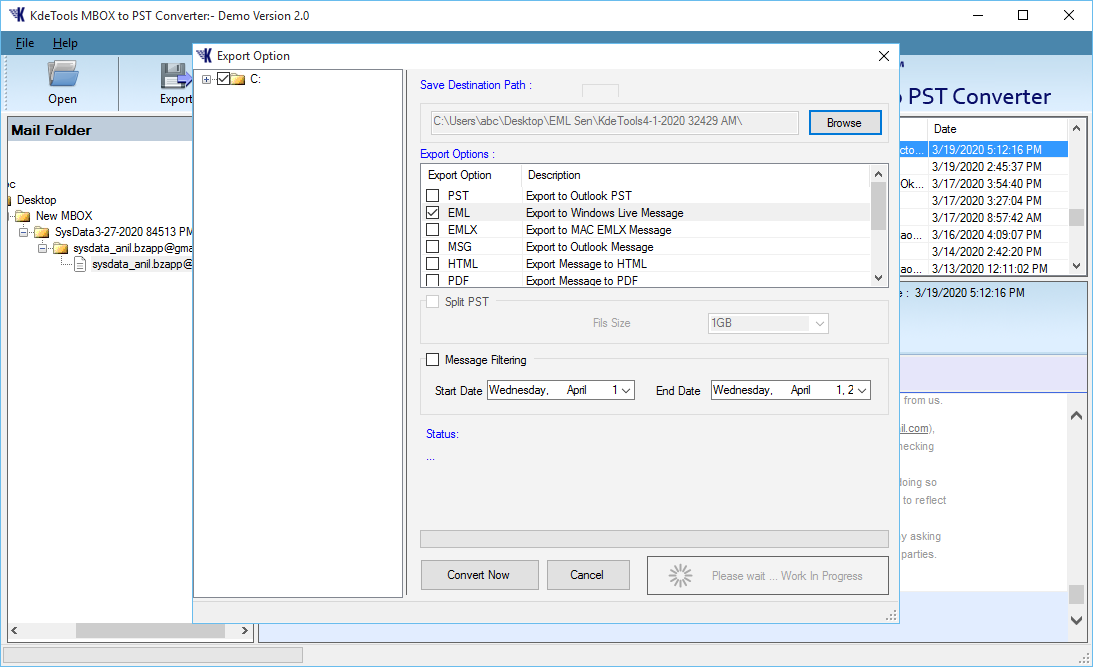Screen dimensions: 1093x667
Task: Check the PDF export option
Action: pyautogui.click(x=433, y=280)
